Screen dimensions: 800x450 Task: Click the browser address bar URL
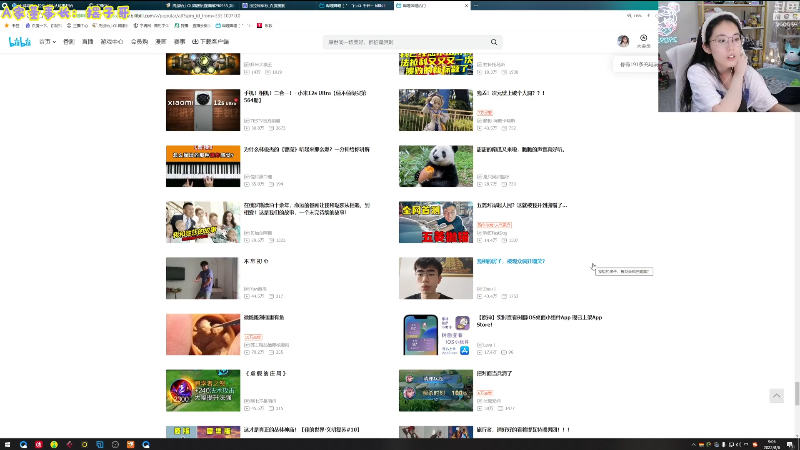click(187, 16)
